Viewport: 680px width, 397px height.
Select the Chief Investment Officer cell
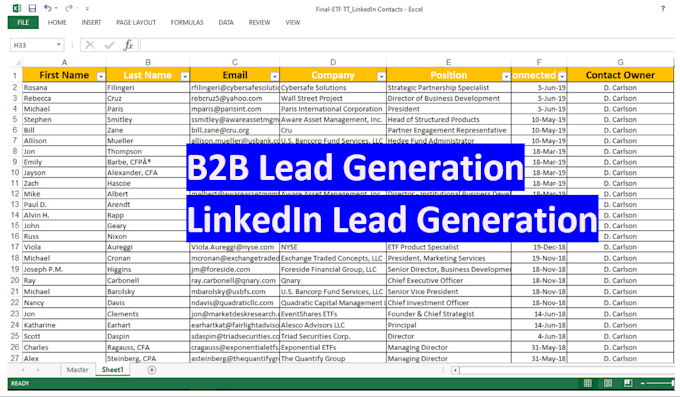tap(448, 303)
